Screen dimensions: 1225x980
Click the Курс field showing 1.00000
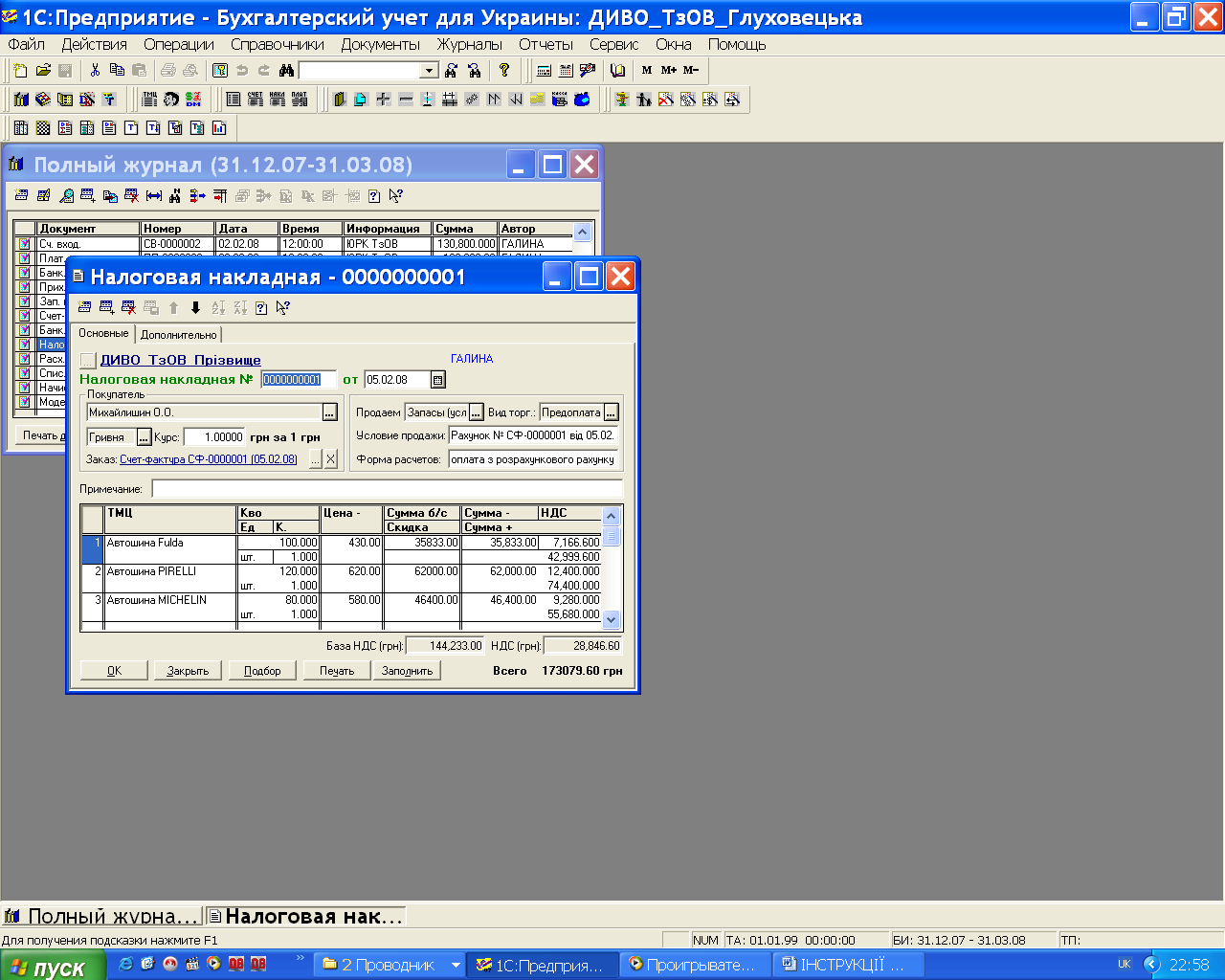click(x=214, y=437)
